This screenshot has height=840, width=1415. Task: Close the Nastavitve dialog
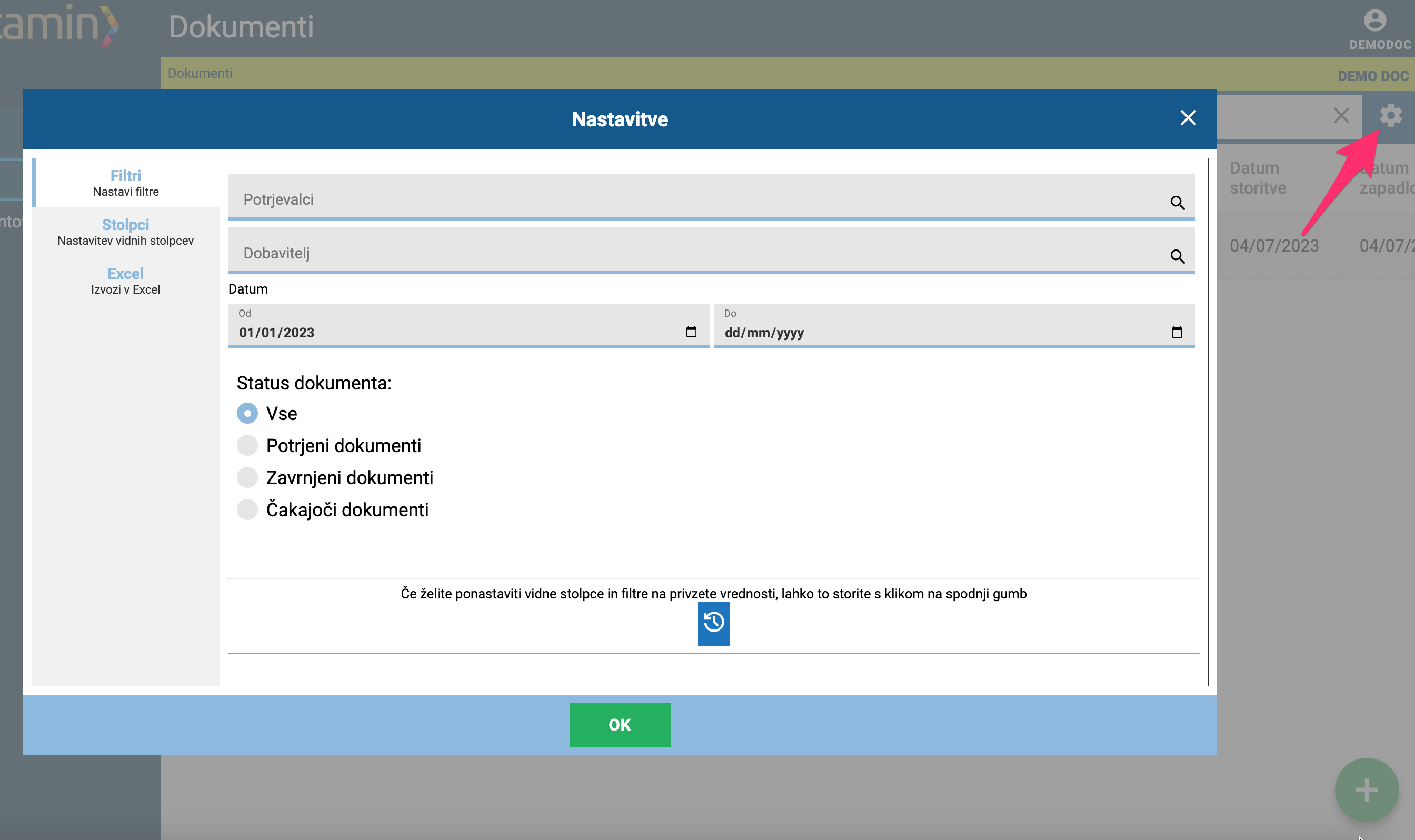1188,118
